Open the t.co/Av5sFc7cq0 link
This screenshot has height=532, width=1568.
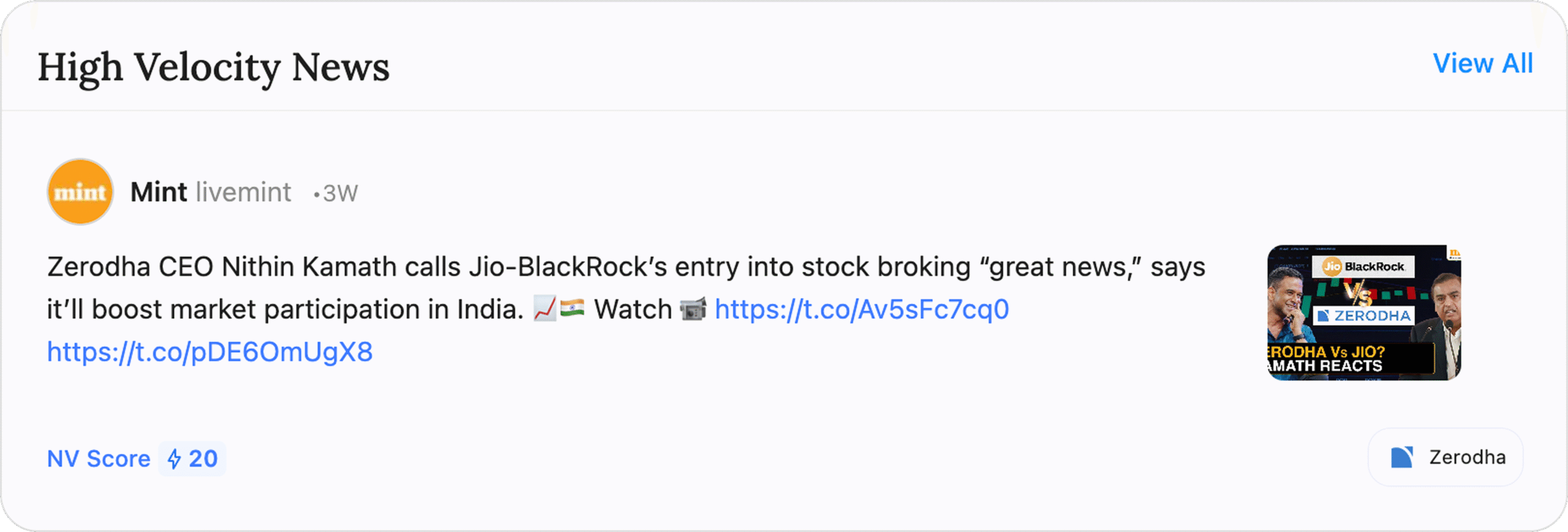[862, 310]
